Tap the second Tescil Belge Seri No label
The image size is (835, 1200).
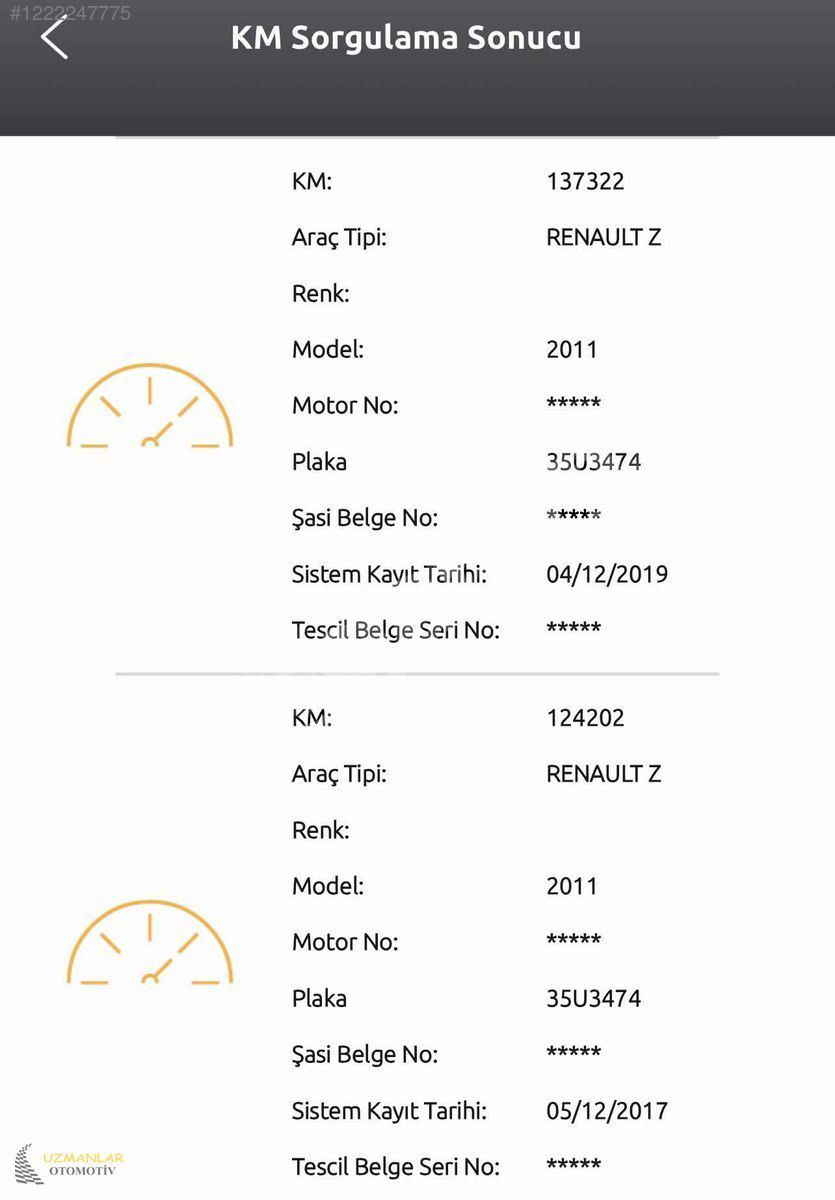tap(396, 1167)
